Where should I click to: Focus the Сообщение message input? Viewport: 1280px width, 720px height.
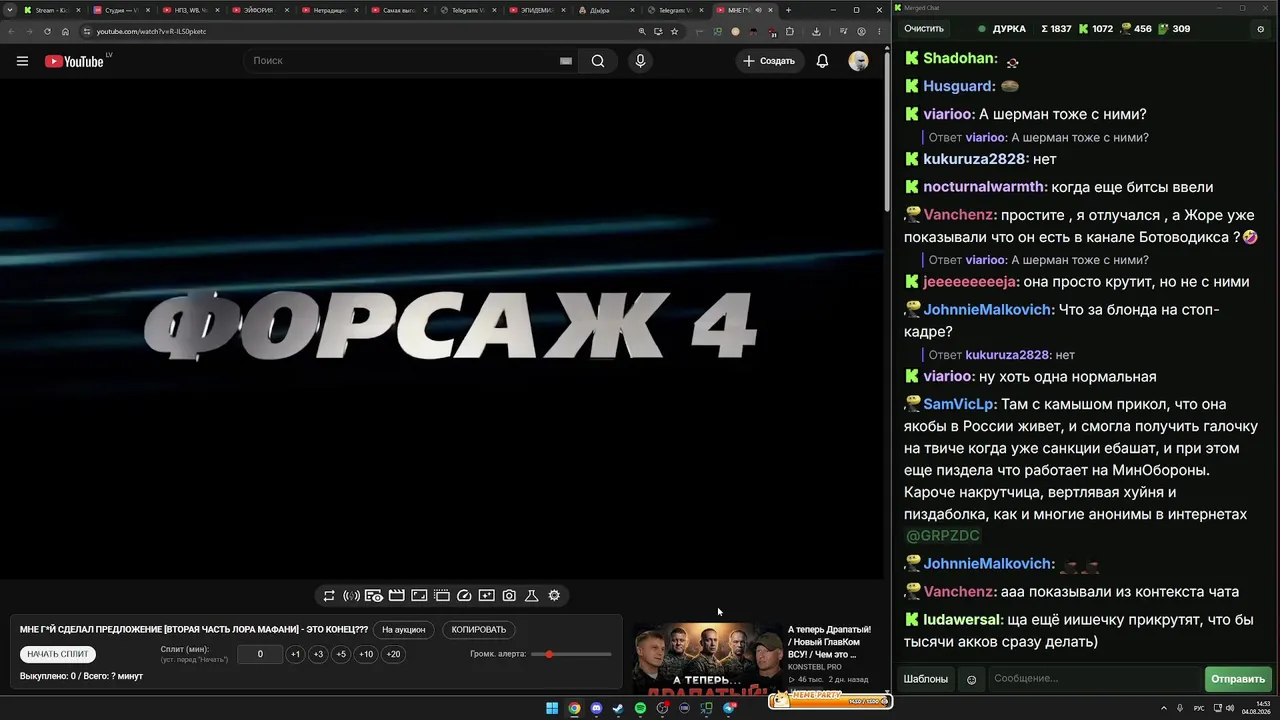[1095, 679]
